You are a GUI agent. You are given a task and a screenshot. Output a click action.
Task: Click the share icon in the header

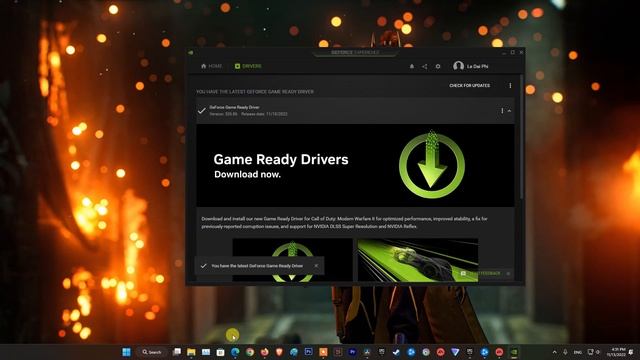pyautogui.click(x=424, y=66)
